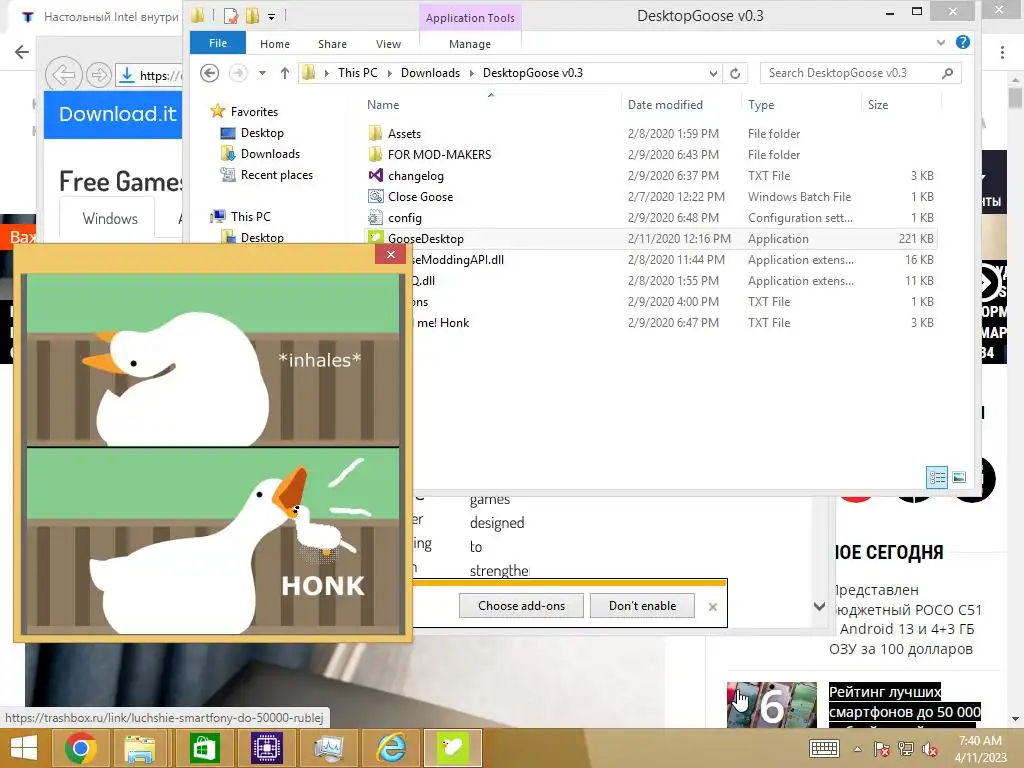Image resolution: width=1024 pixels, height=768 pixels.
Task: Select the Assets folder icon
Action: pos(375,133)
